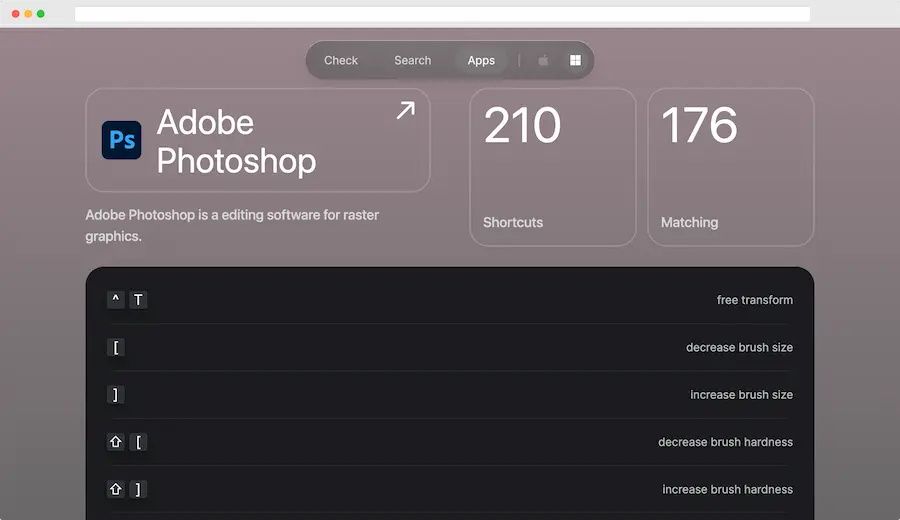Maximize window with the green button
Image resolution: width=900 pixels, height=520 pixels.
point(41,14)
